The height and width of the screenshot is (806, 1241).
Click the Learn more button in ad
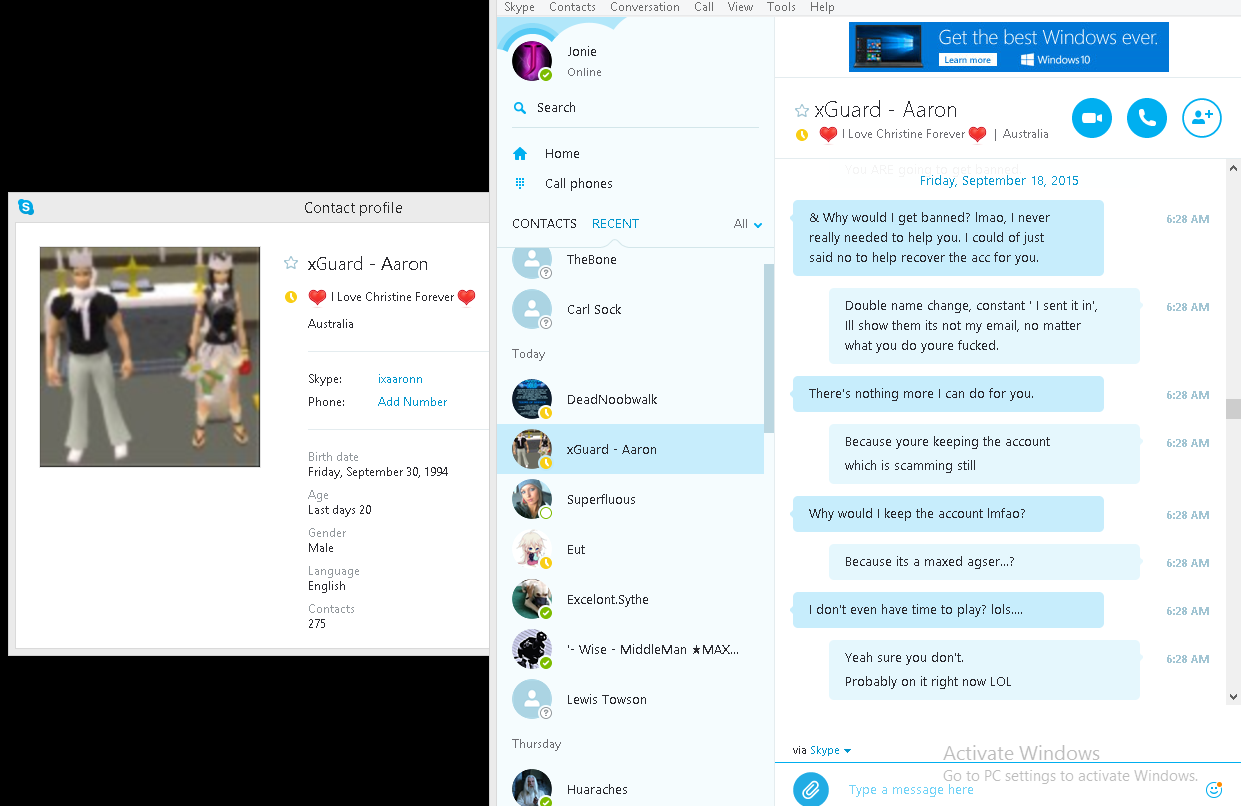pyautogui.click(x=967, y=60)
